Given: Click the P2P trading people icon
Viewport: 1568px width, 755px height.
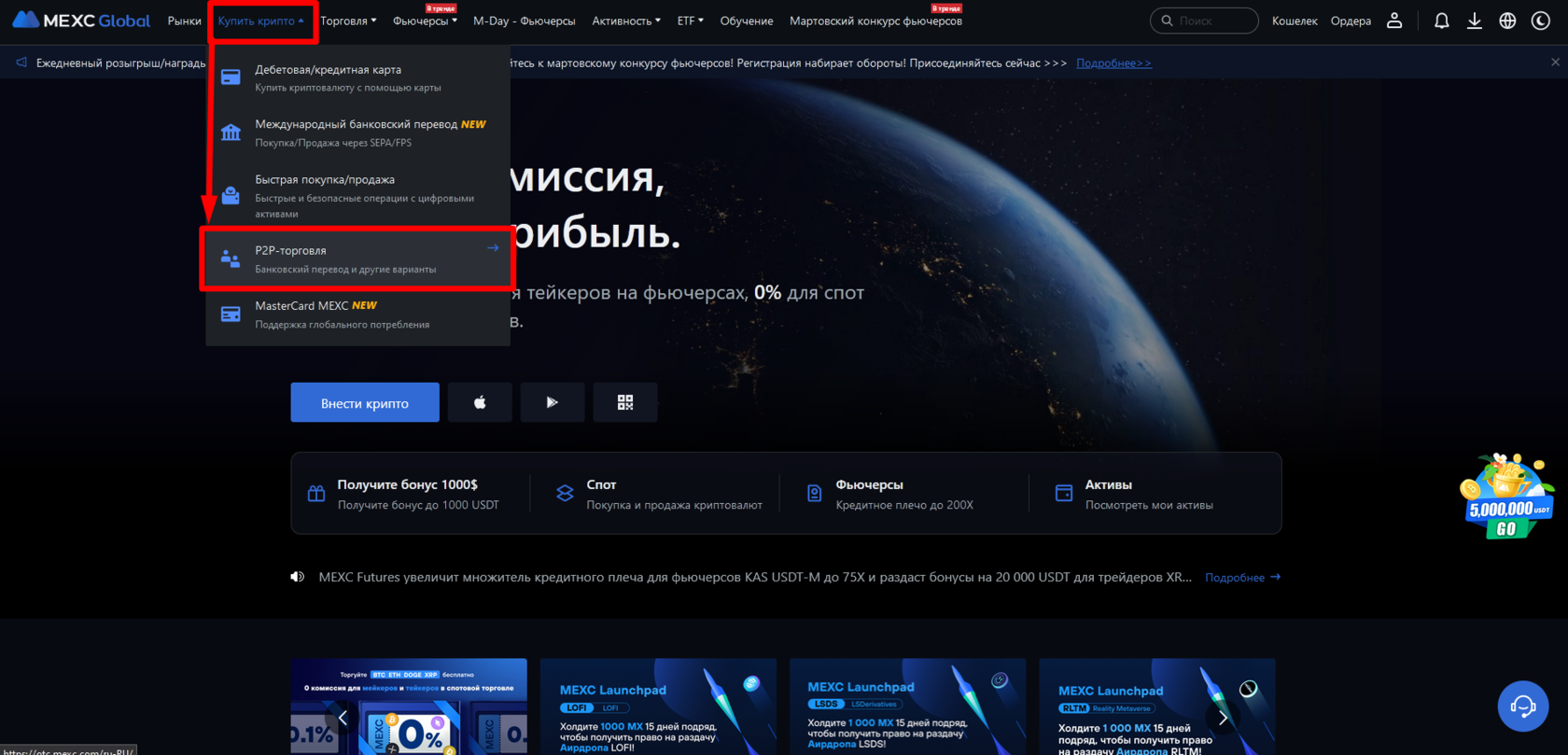Looking at the screenshot, I should (231, 259).
